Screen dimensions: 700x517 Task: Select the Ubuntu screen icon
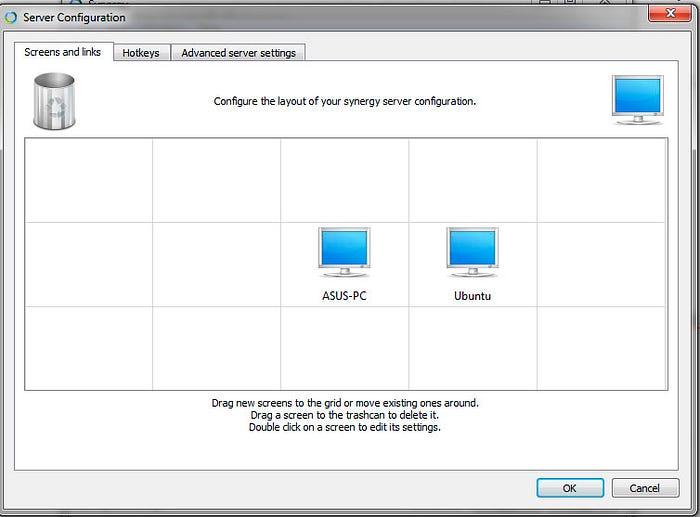472,253
